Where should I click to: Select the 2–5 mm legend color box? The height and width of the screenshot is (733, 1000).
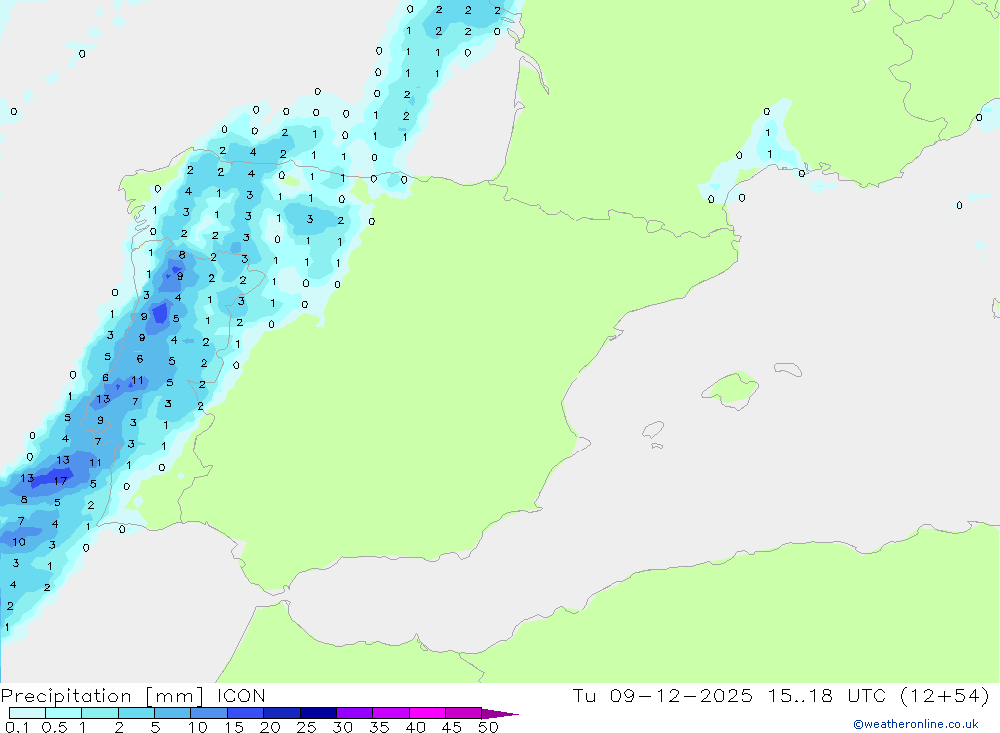tap(136, 713)
